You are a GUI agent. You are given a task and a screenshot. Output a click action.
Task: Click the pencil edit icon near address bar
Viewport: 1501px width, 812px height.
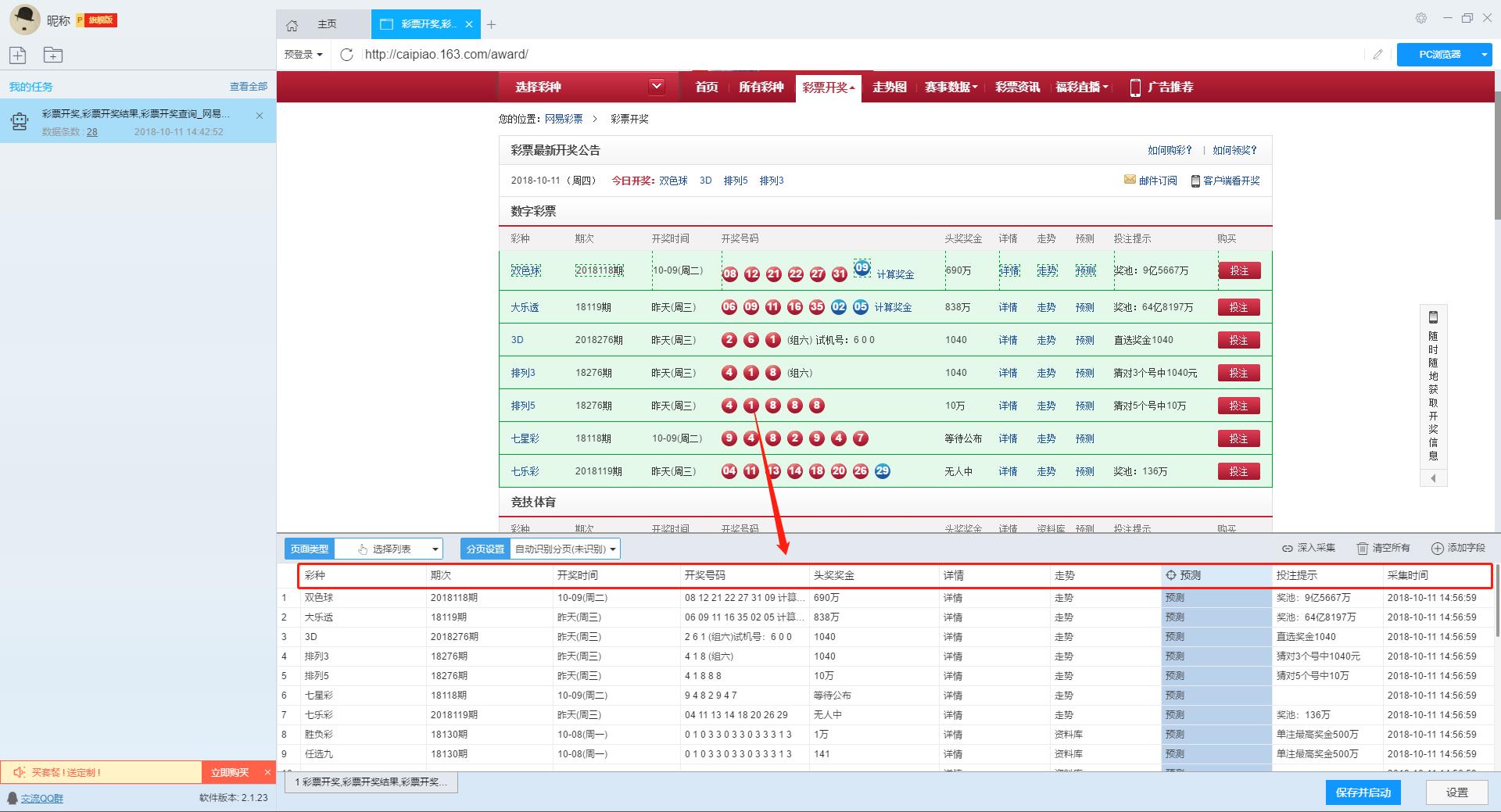1377,54
